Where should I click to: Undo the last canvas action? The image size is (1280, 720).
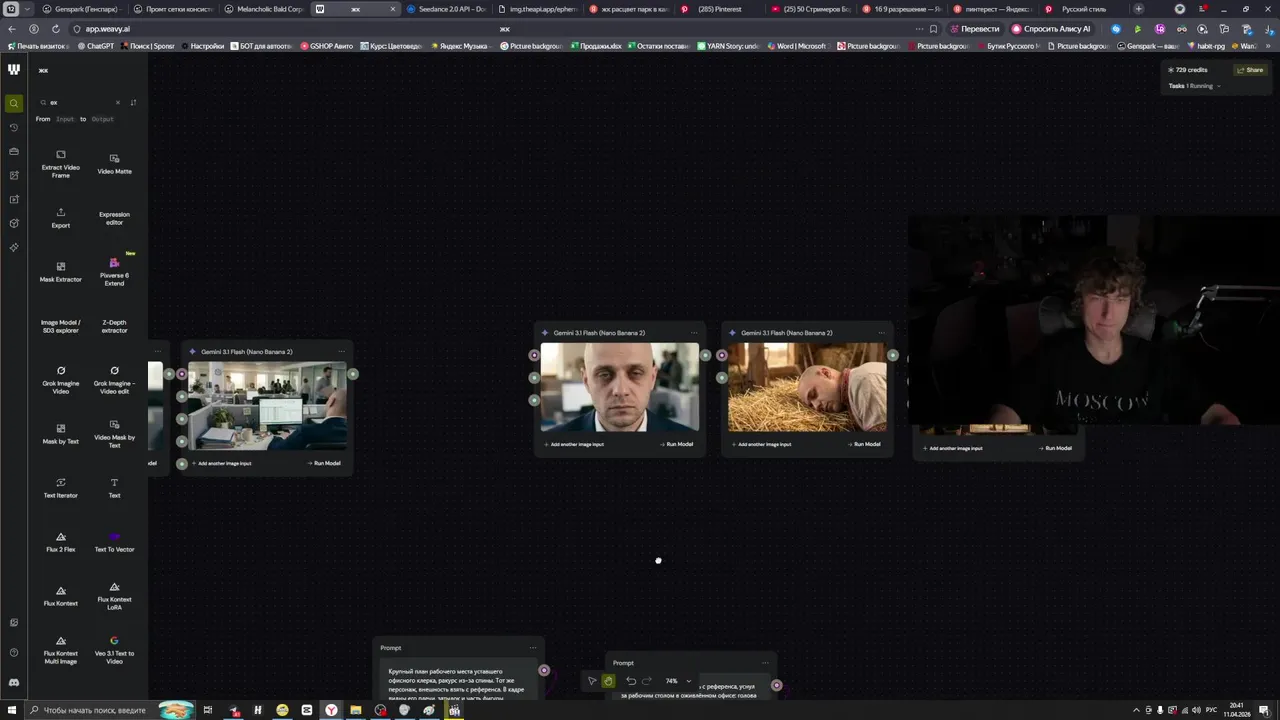[631, 681]
